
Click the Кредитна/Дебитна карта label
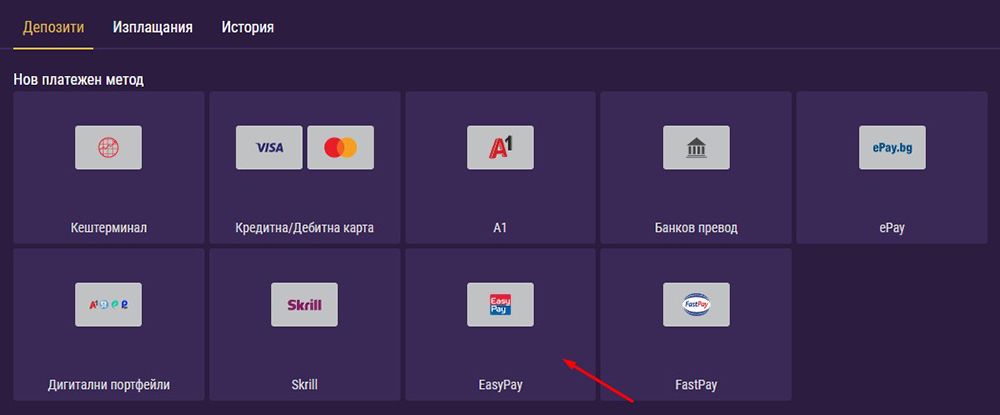pyautogui.click(x=304, y=227)
